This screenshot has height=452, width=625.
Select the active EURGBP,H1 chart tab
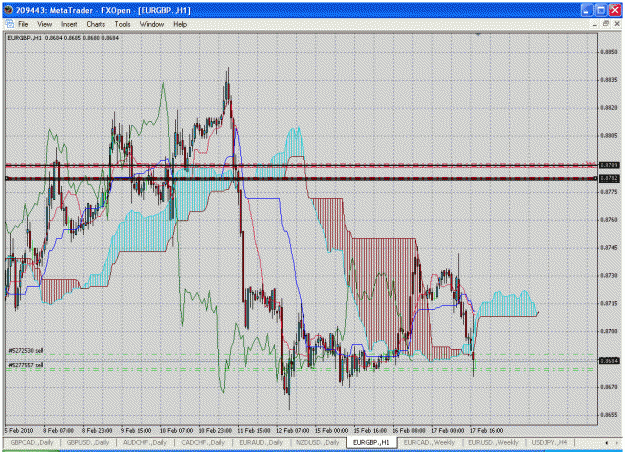click(371, 442)
